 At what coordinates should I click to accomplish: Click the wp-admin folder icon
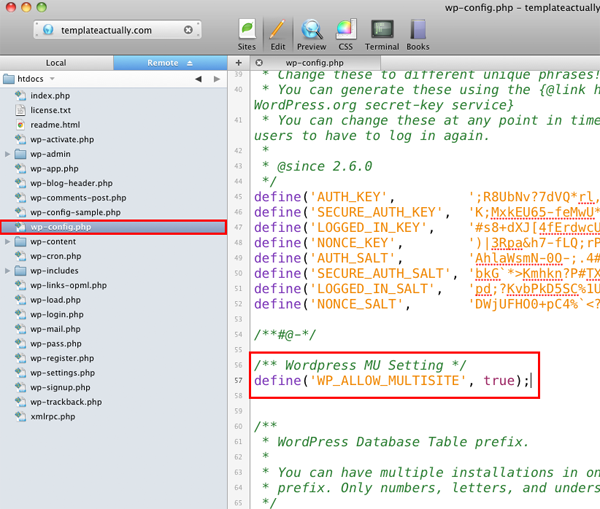pos(20,154)
